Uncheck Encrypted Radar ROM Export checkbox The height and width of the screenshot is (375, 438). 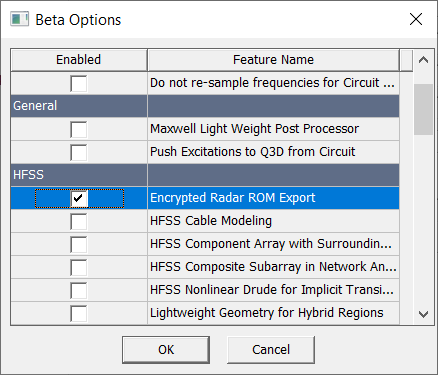79,198
